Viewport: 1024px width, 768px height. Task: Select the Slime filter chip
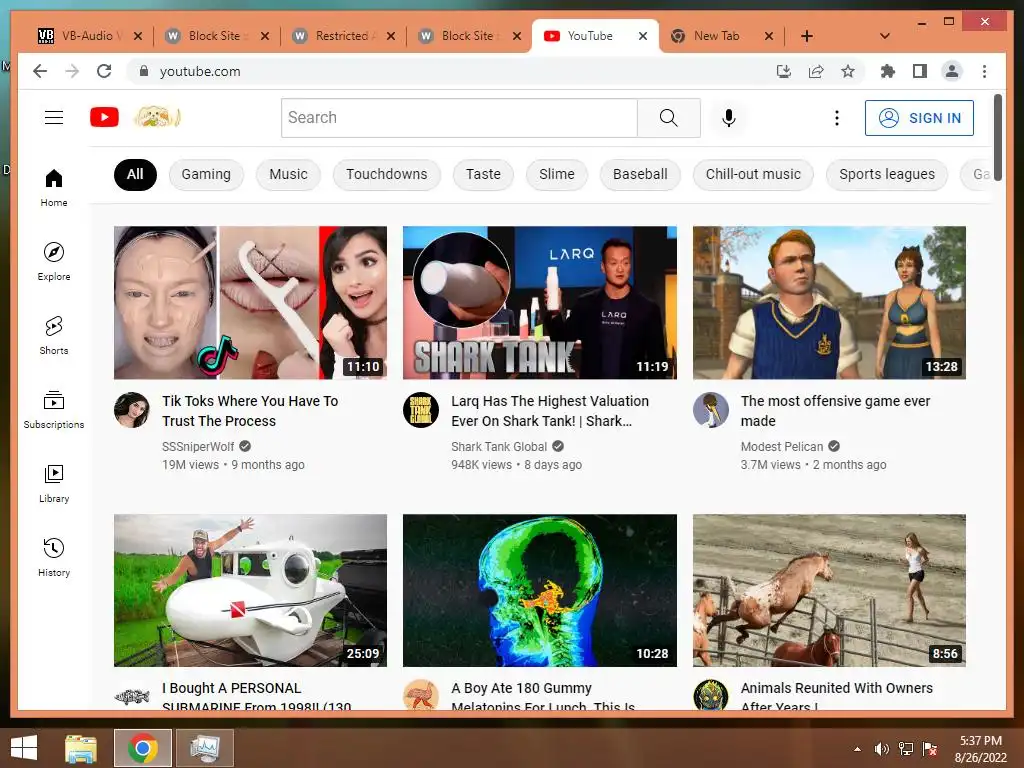pyautogui.click(x=556, y=174)
